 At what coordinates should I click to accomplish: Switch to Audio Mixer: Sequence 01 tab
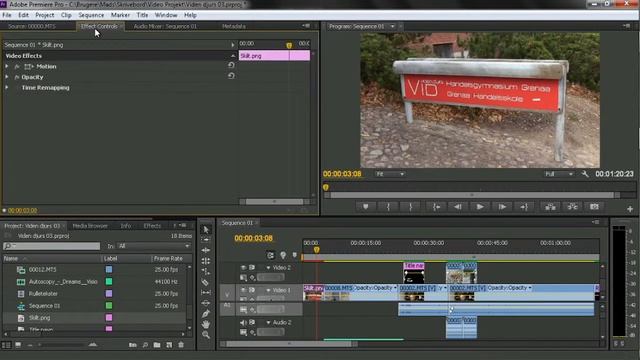[x=165, y=26]
